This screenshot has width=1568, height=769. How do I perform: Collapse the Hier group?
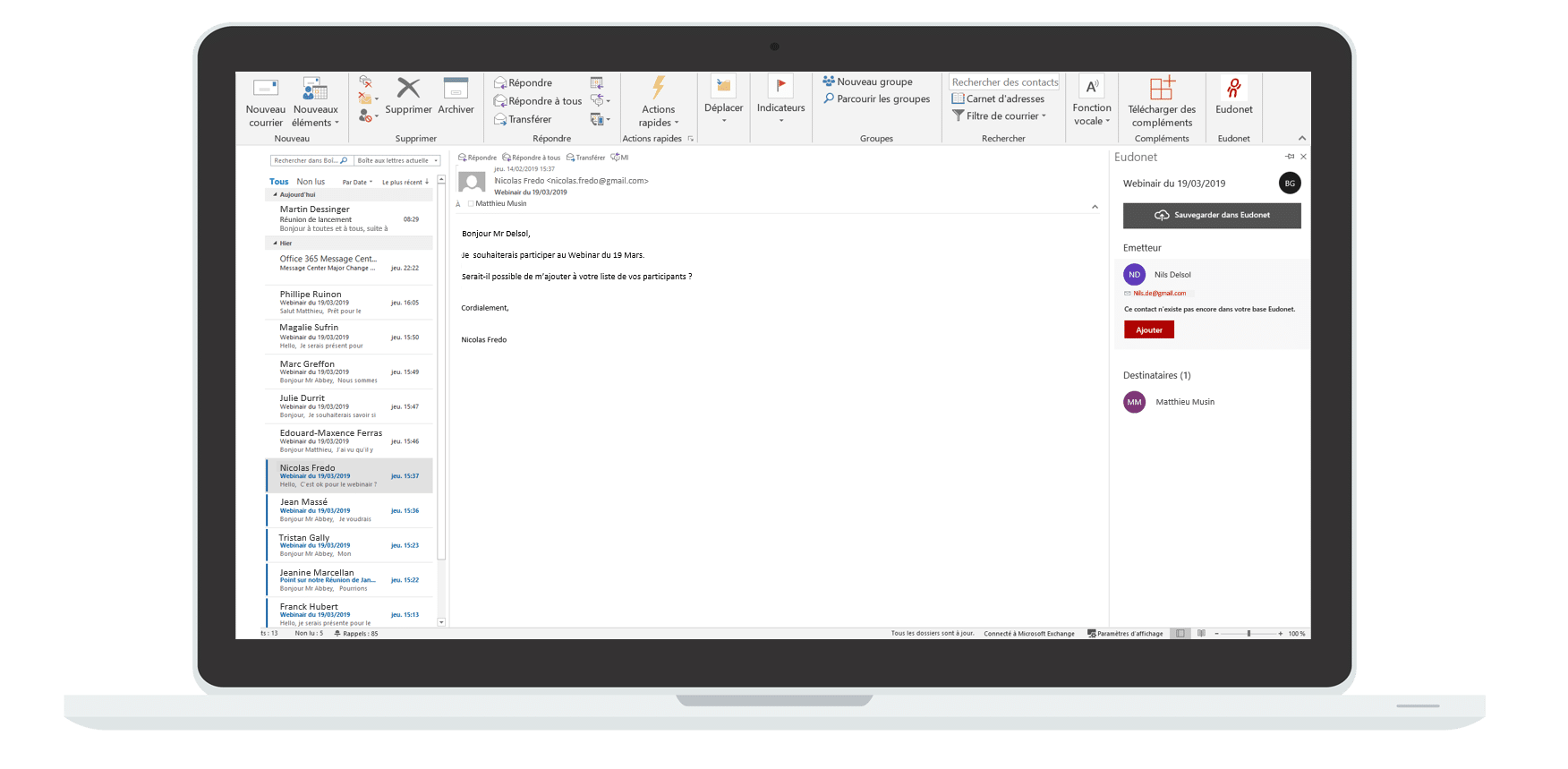coord(275,243)
